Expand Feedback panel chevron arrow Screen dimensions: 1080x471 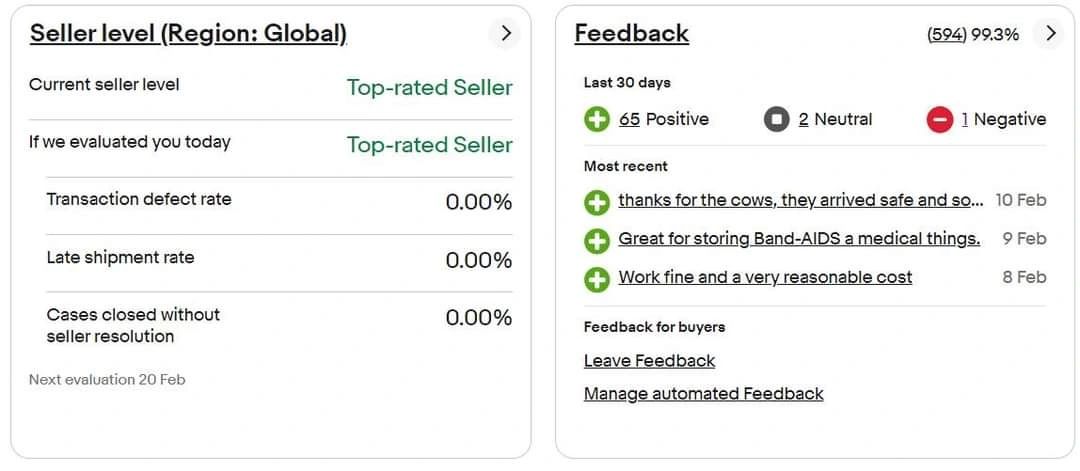coord(1050,33)
